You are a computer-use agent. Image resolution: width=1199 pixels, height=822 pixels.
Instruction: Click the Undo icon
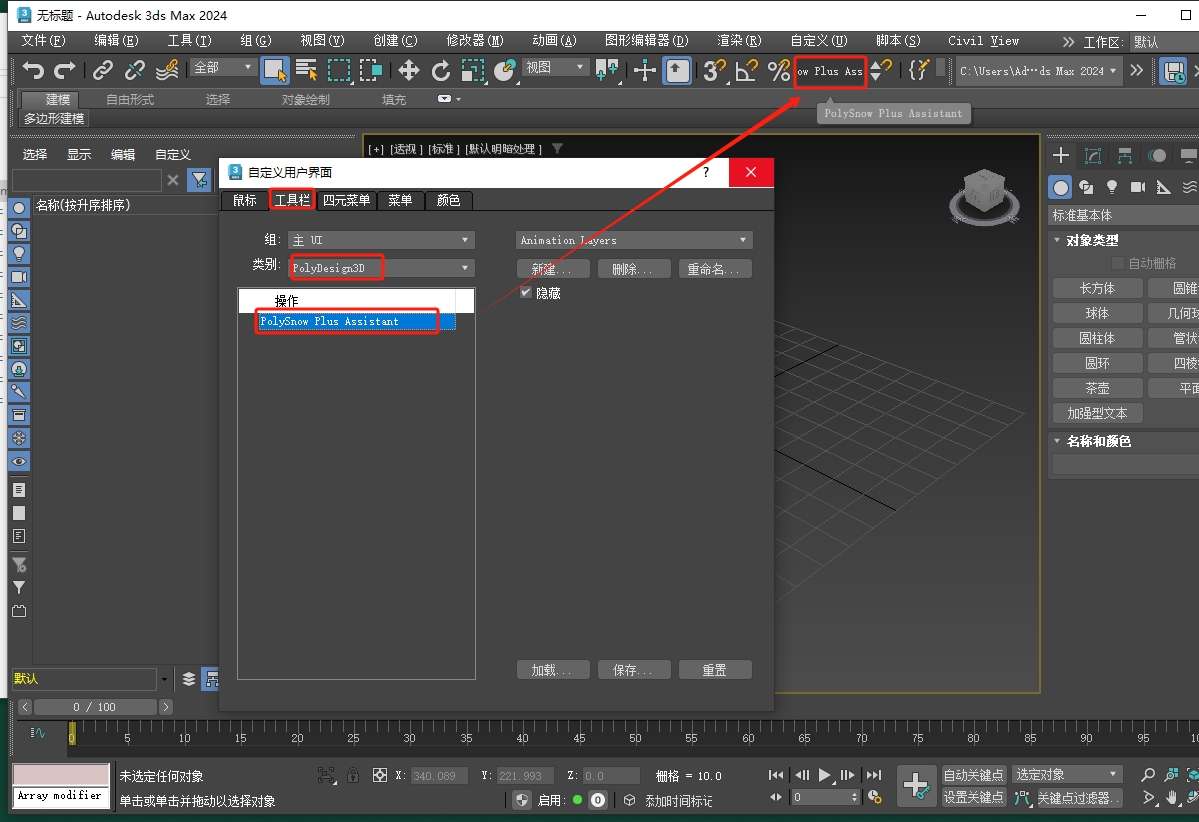(33, 71)
